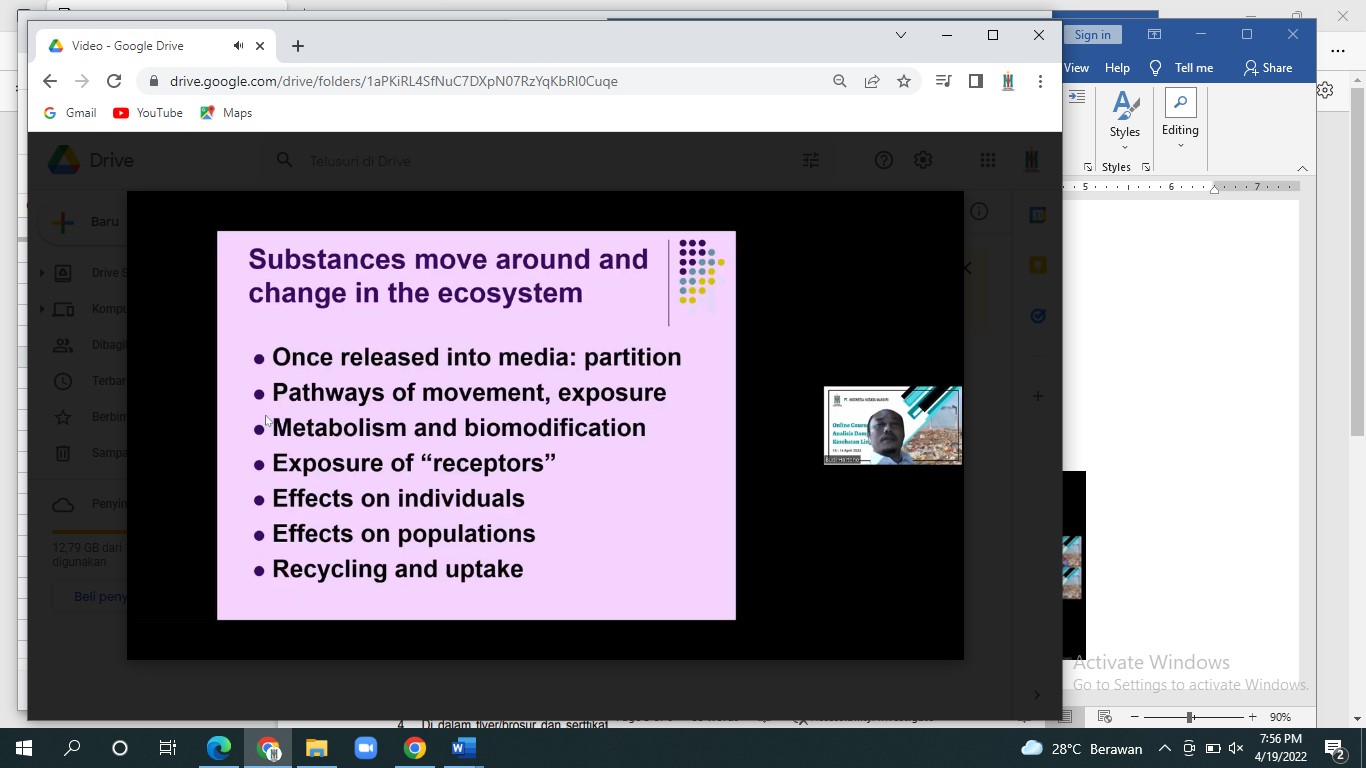The width and height of the screenshot is (1366, 768).
Task: Collapse the Word ribbon
Action: [x=1302, y=168]
